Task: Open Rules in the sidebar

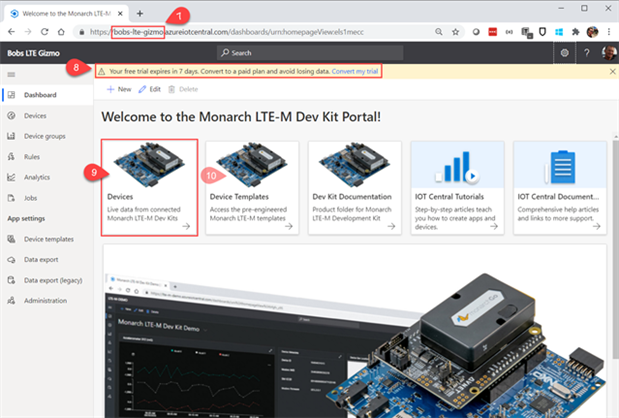Action: 47,157
